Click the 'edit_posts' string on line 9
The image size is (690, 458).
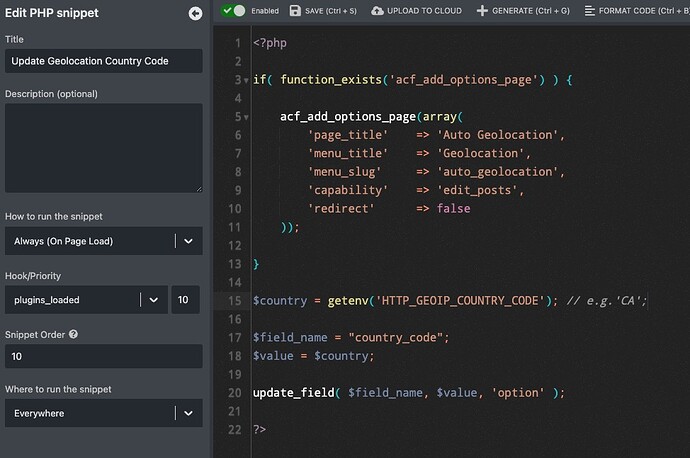click(x=477, y=190)
